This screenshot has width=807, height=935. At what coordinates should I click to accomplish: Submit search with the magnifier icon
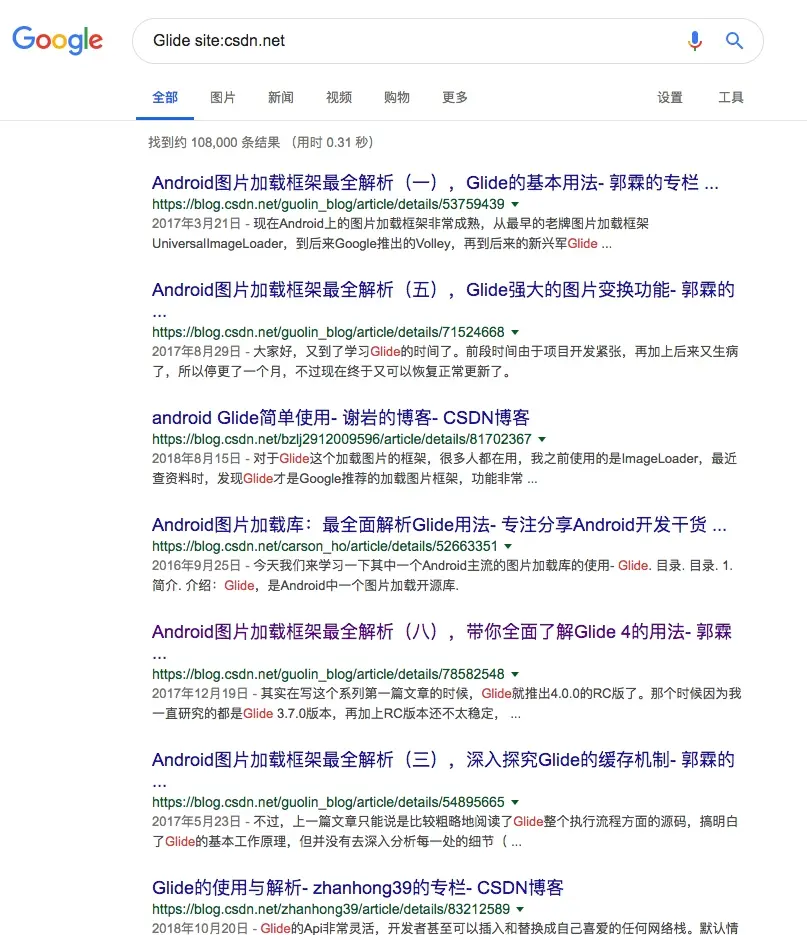point(734,41)
